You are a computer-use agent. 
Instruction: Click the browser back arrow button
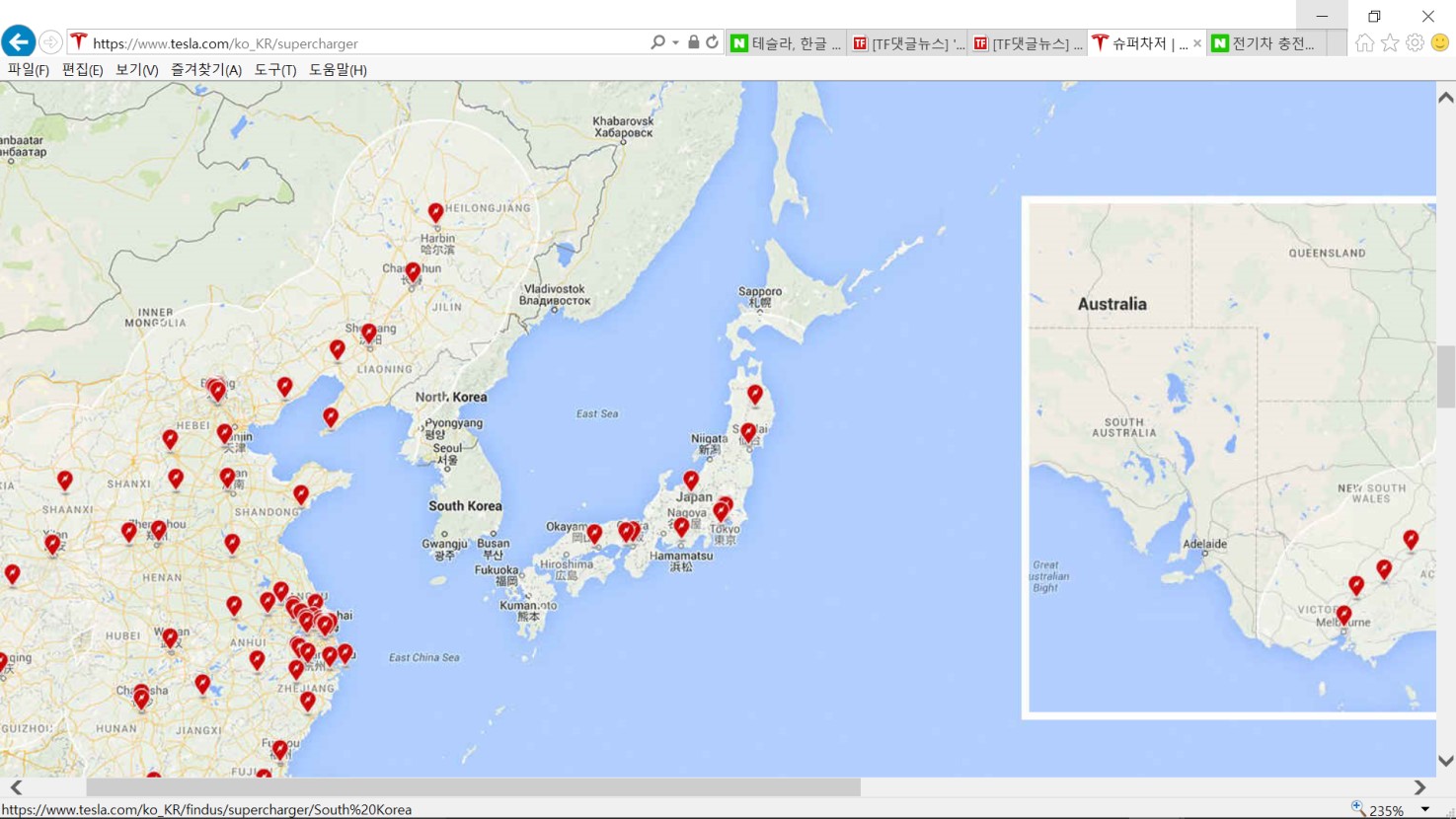coord(18,42)
